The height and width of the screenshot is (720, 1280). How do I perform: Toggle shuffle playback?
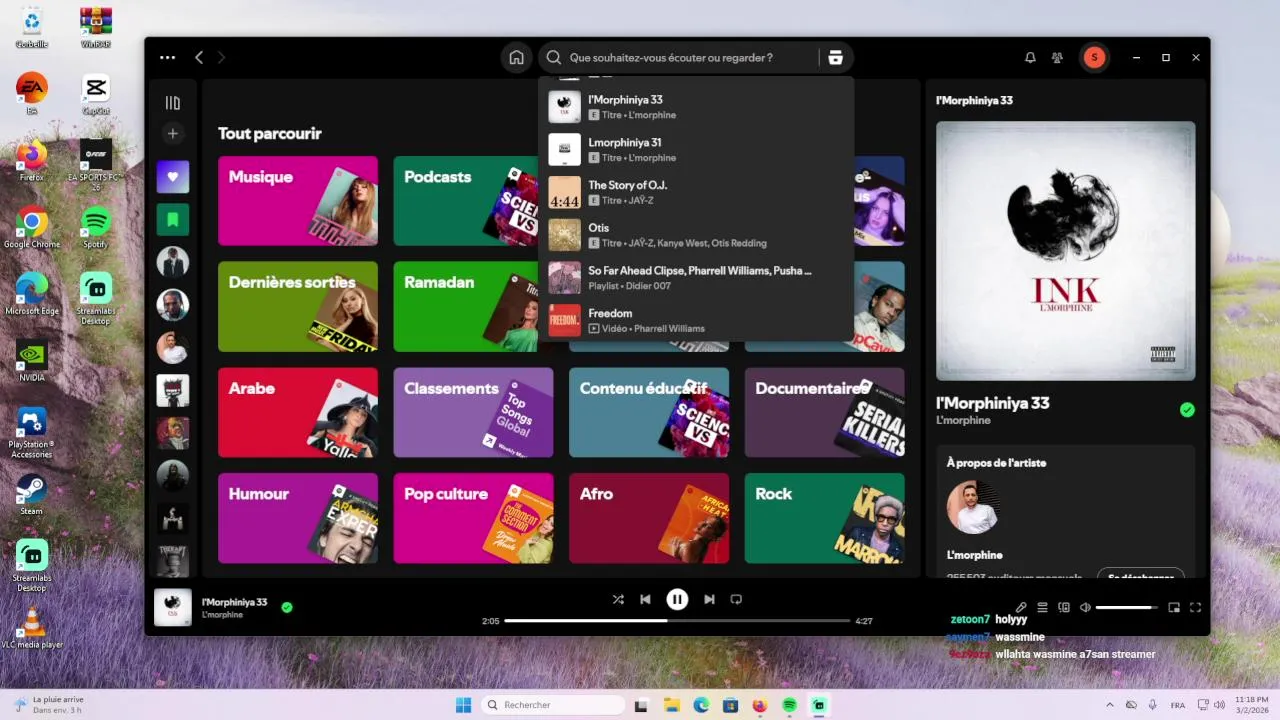(618, 599)
